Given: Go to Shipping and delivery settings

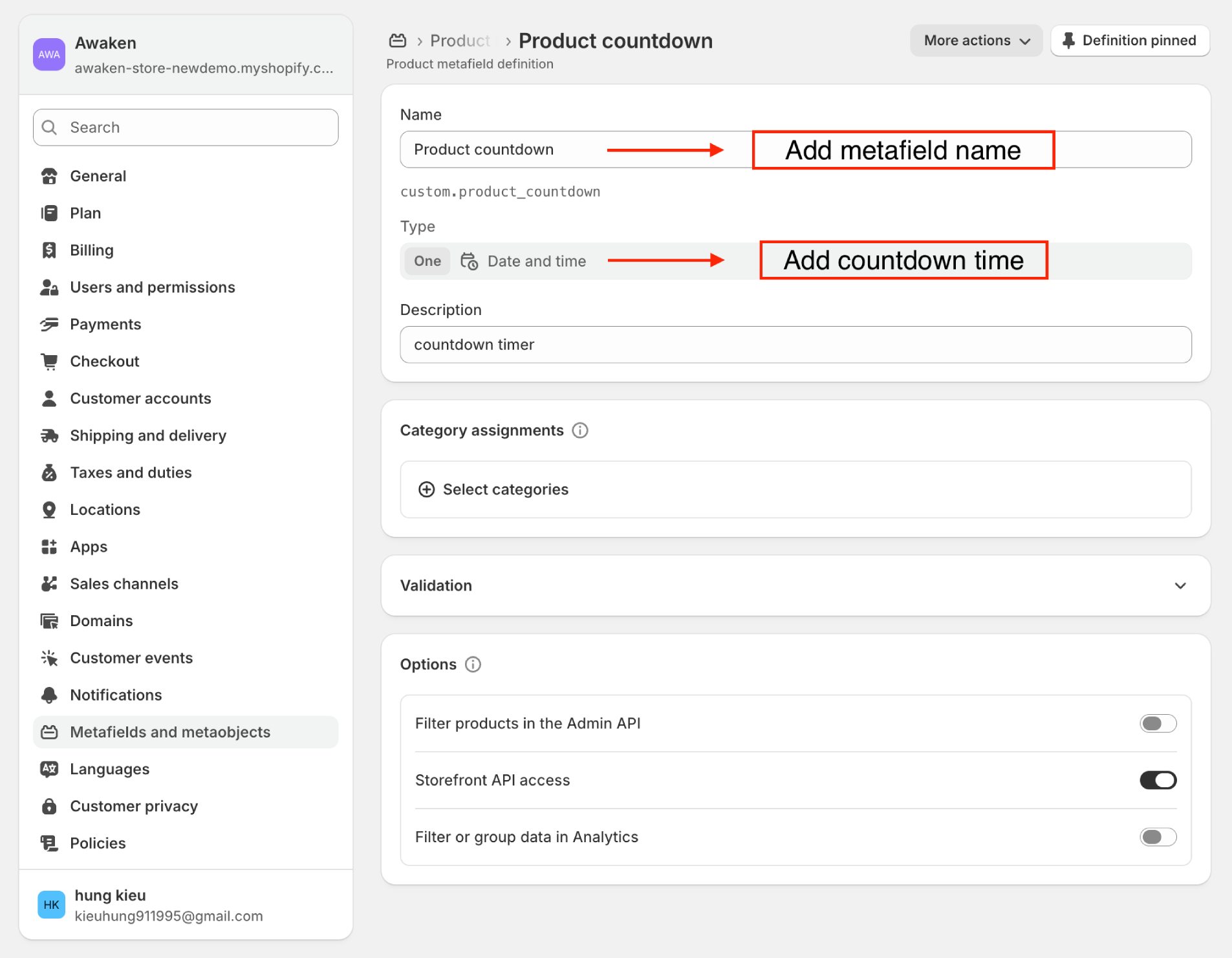Looking at the screenshot, I should pos(186,435).
